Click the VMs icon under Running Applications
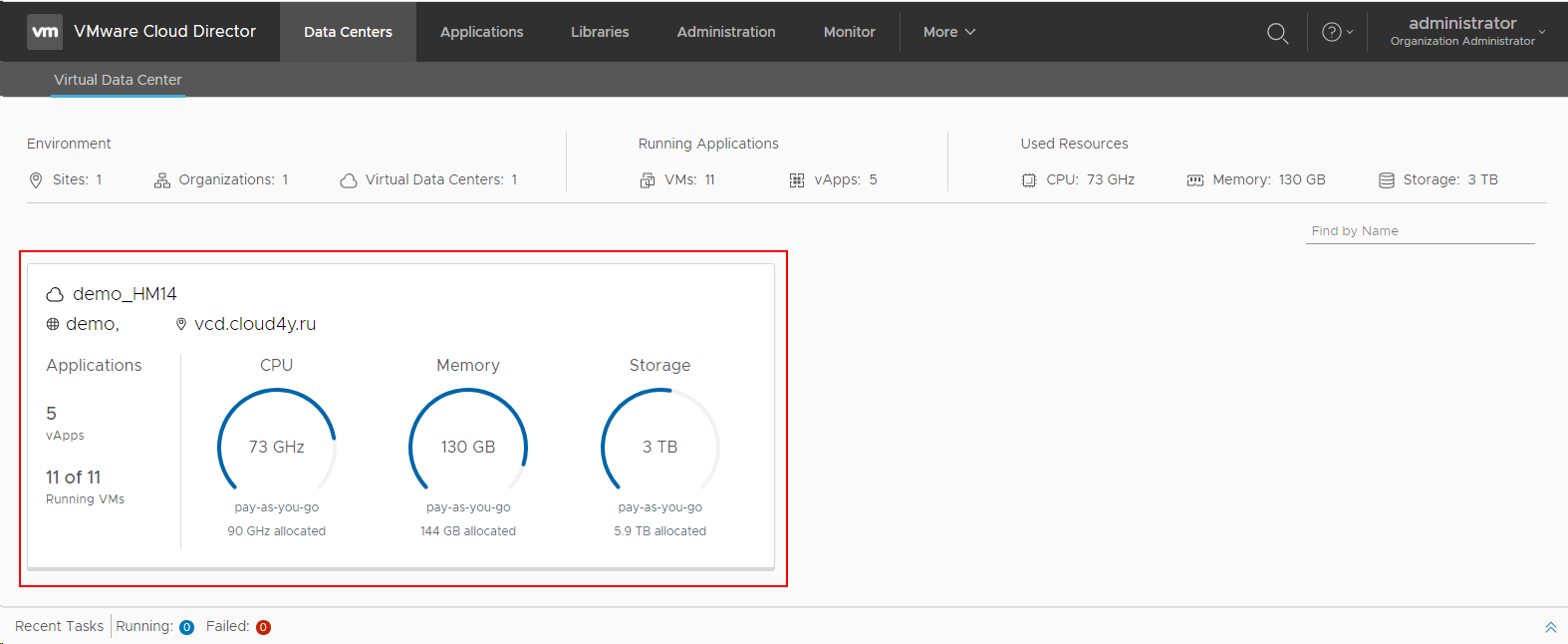 point(648,180)
